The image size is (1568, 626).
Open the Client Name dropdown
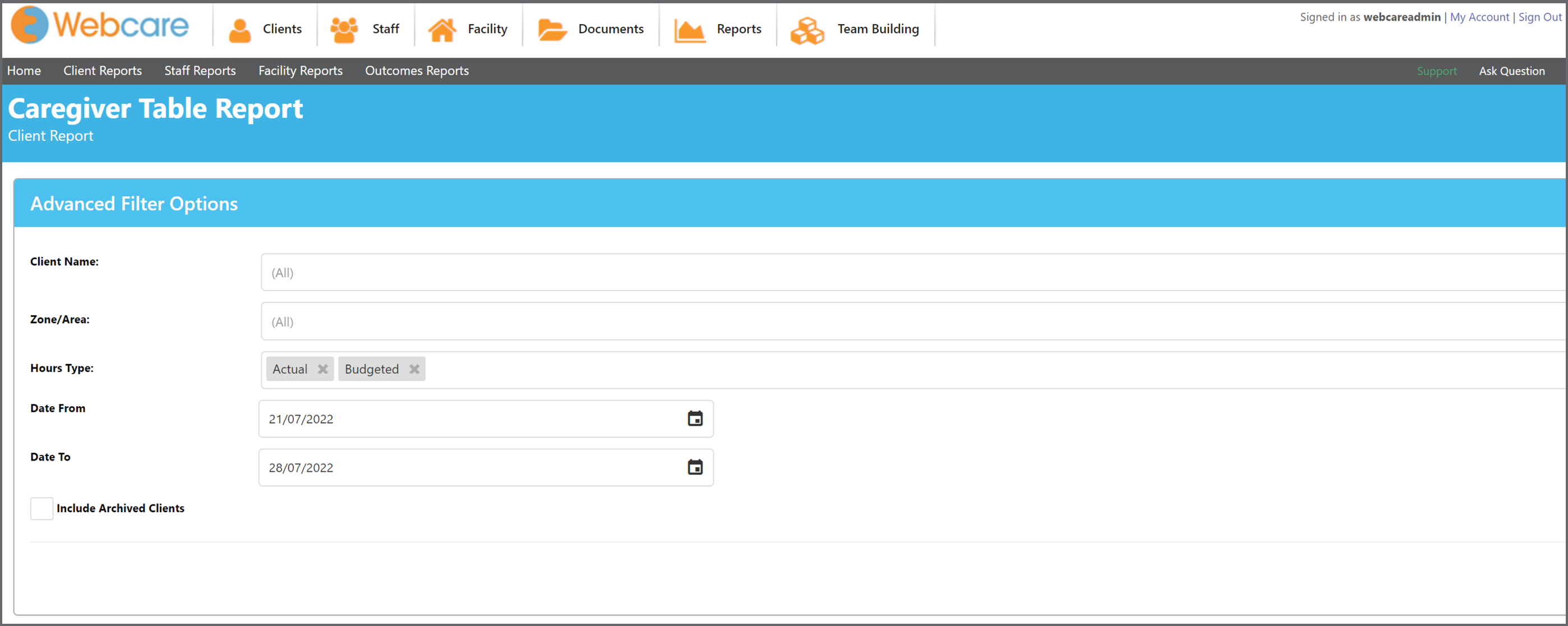pyautogui.click(x=913, y=272)
